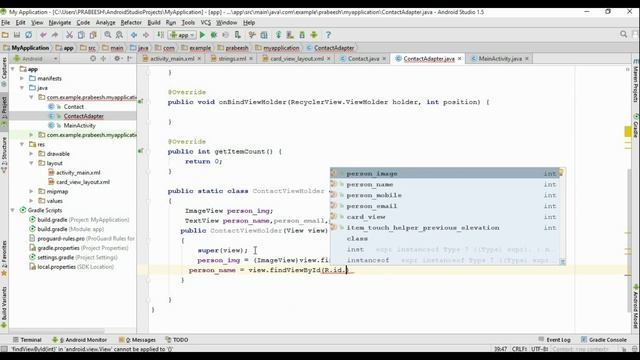Click the MyApplication breadcrumb
The width and height of the screenshot is (640, 360).
[x=26, y=48]
